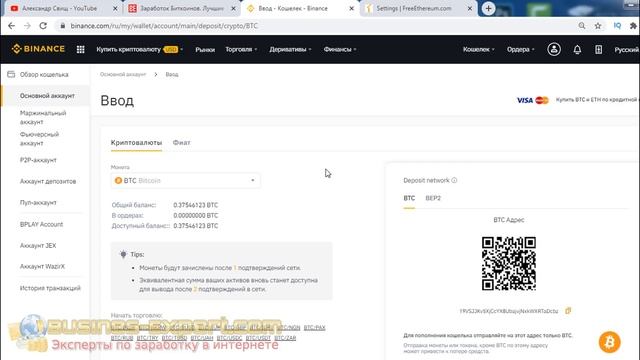Open the BTC/USDT trading pair
The width and height of the screenshot is (640, 360).
click(x=258, y=338)
